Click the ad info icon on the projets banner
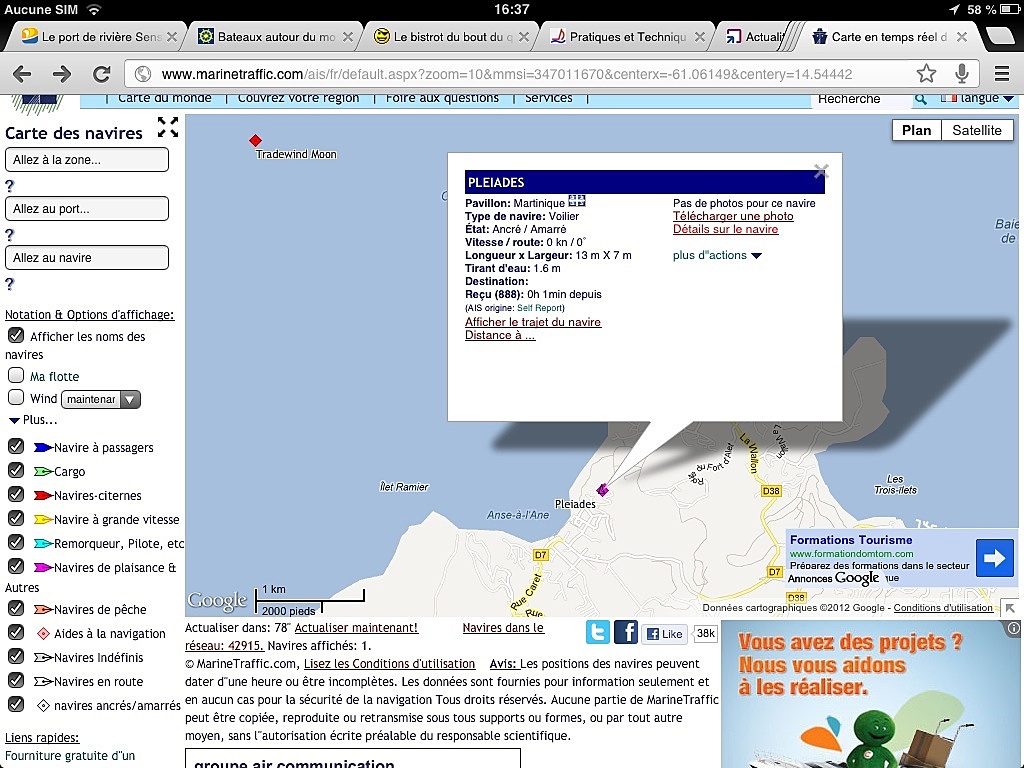The image size is (1024, 768). coord(1013,628)
